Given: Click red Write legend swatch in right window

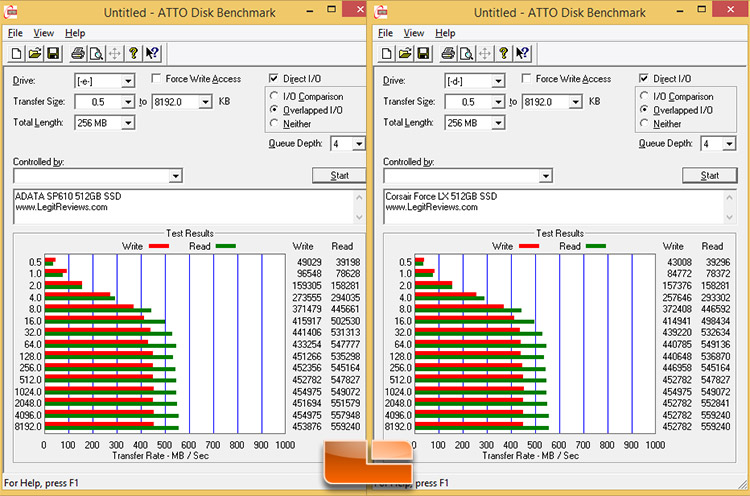Looking at the screenshot, I should coord(529,246).
